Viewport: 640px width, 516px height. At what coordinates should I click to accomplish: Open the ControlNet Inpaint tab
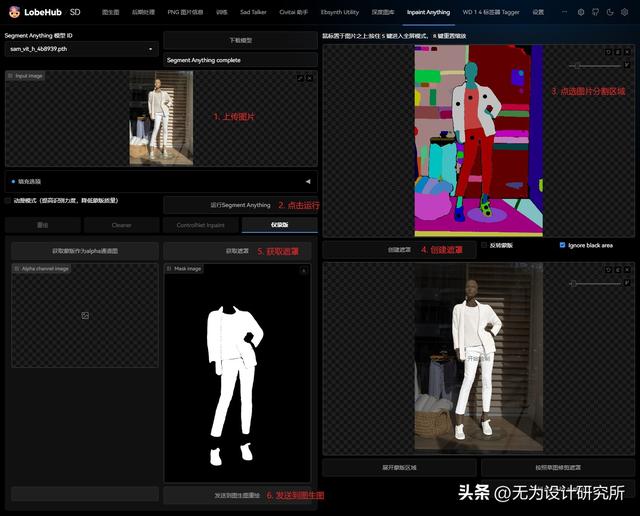pos(201,225)
